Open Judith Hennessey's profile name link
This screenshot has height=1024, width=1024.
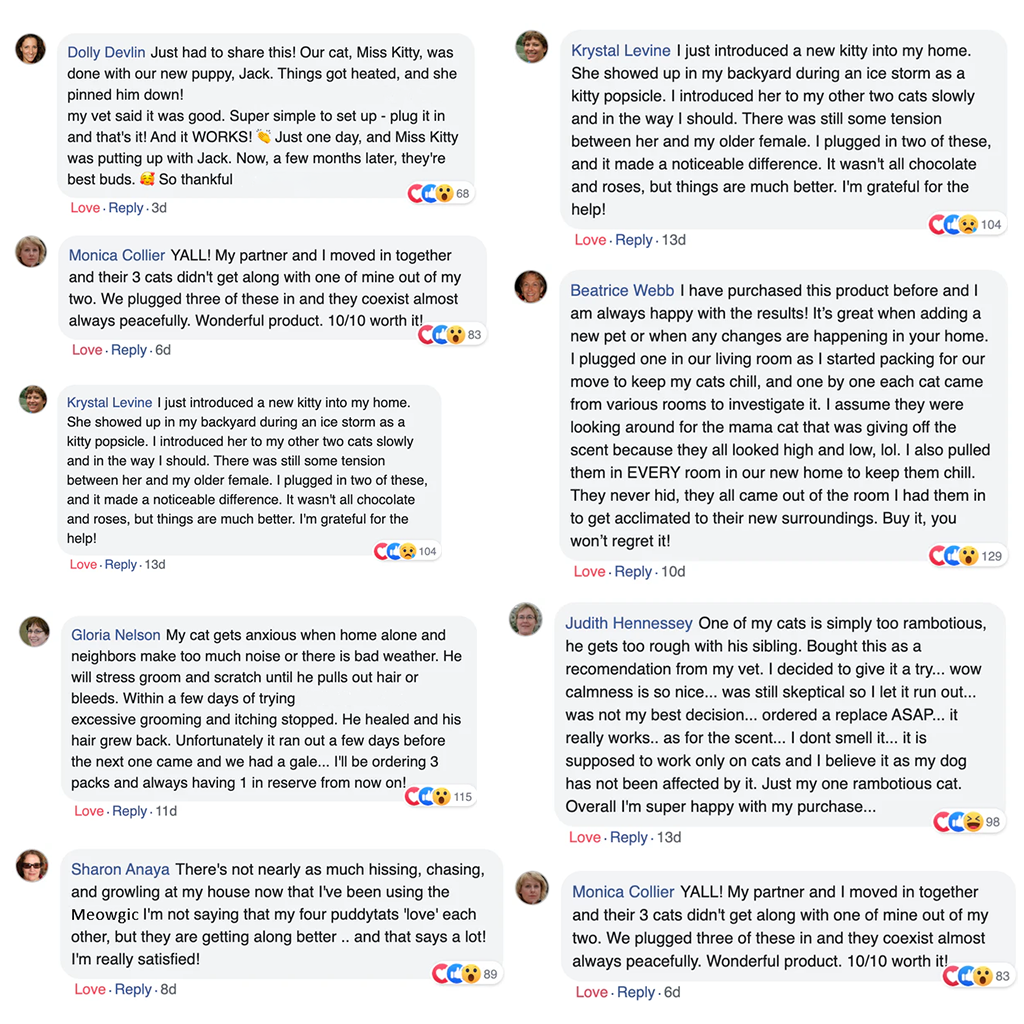tap(628, 623)
